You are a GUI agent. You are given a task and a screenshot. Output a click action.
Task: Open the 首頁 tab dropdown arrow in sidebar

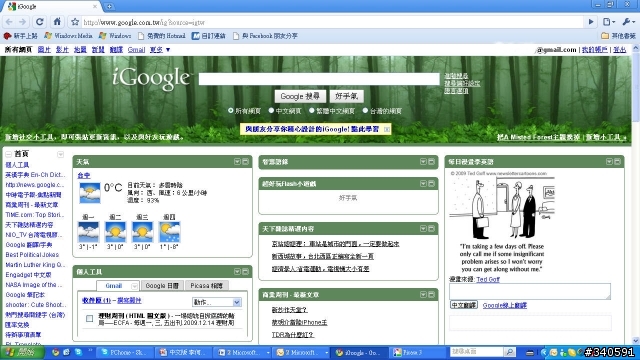60,154
